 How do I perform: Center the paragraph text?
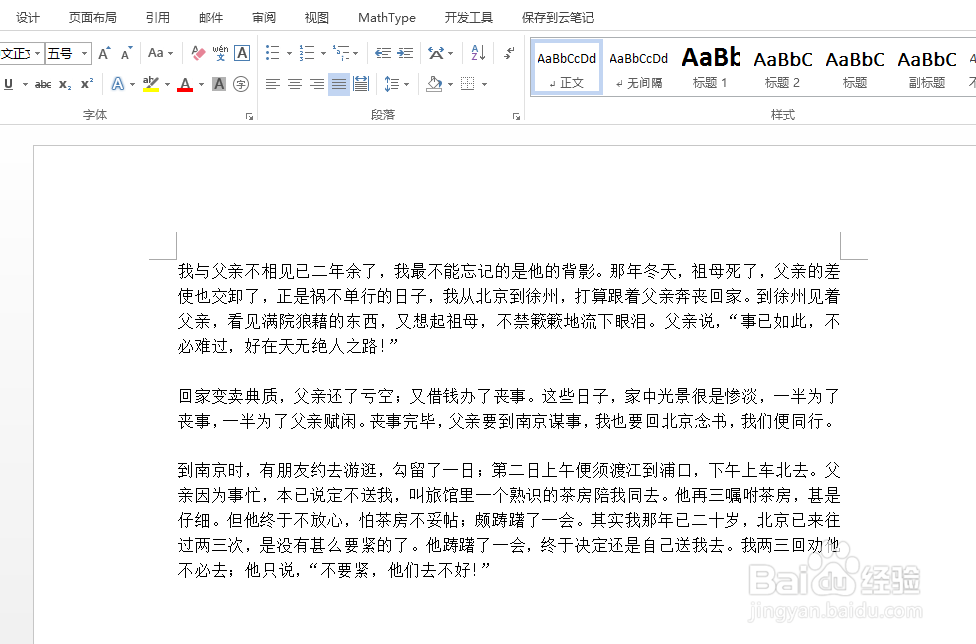pyautogui.click(x=295, y=84)
